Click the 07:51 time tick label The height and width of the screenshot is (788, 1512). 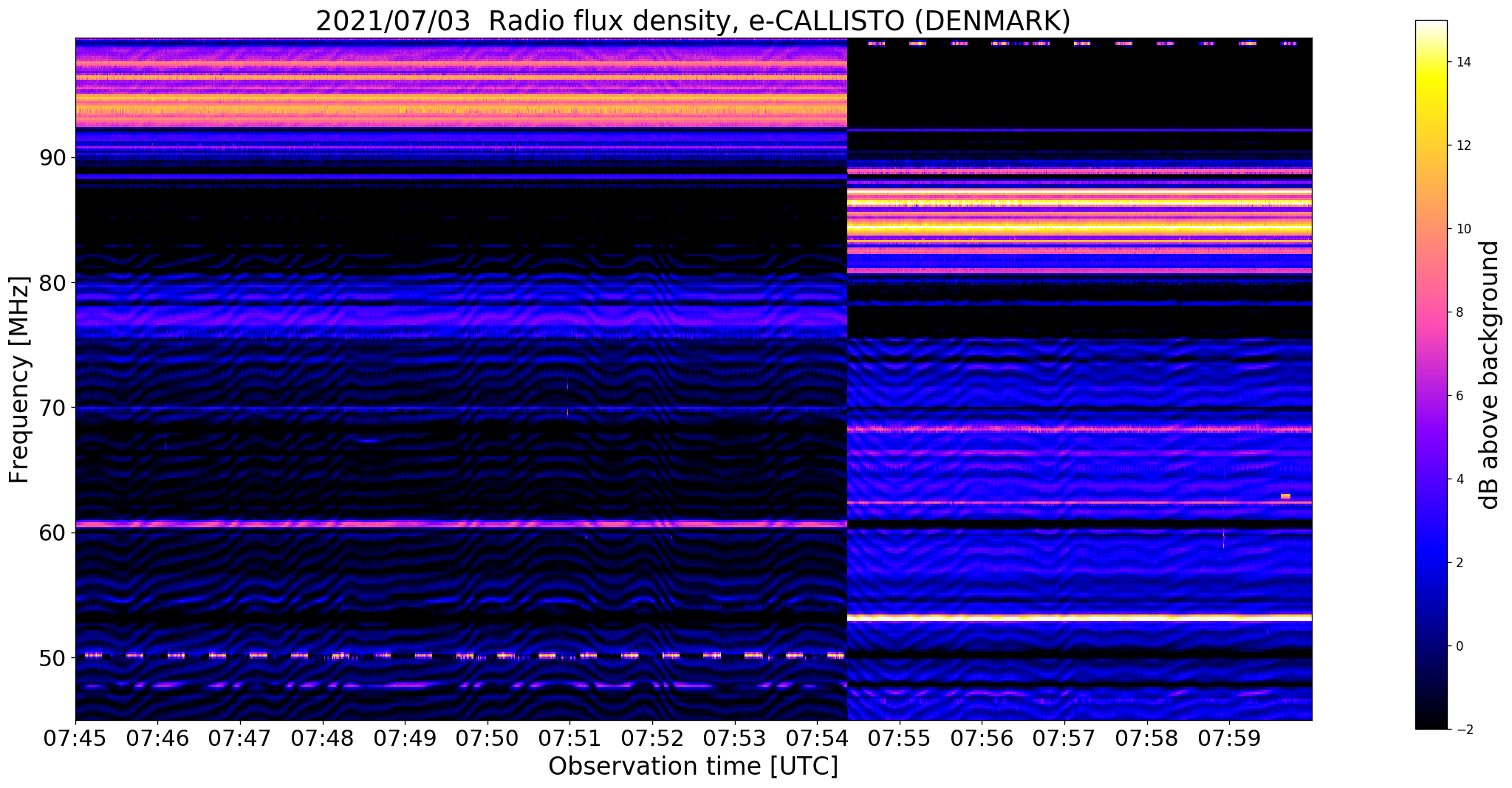[x=569, y=738]
